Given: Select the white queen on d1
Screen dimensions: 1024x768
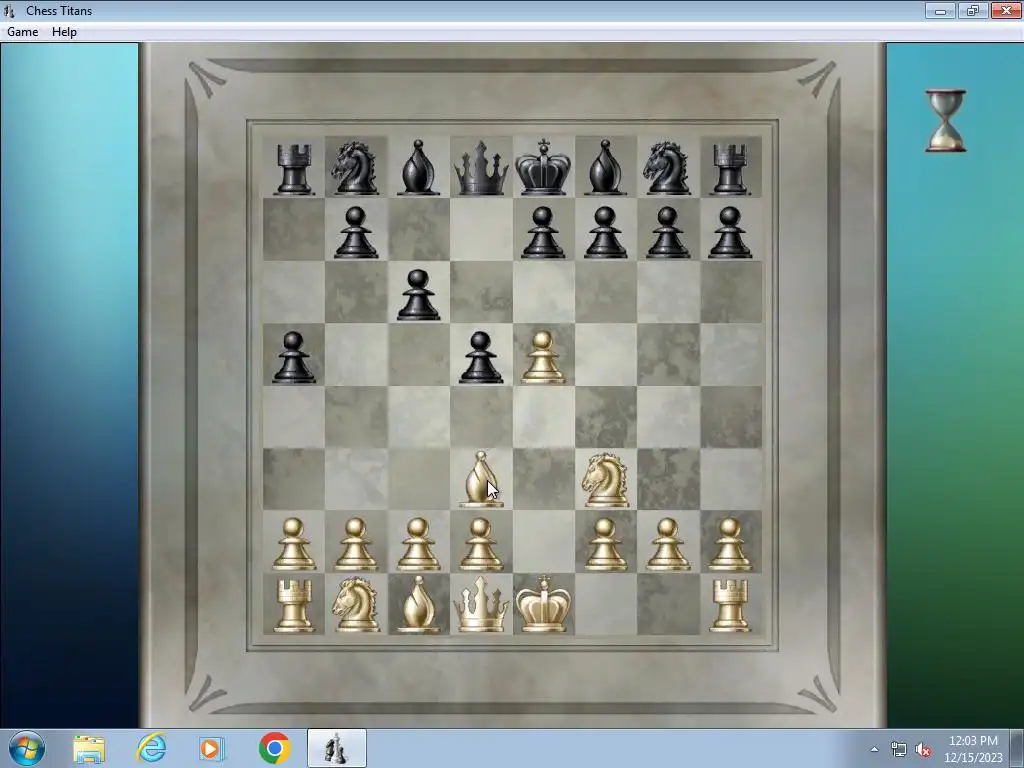Looking at the screenshot, I should (x=481, y=605).
